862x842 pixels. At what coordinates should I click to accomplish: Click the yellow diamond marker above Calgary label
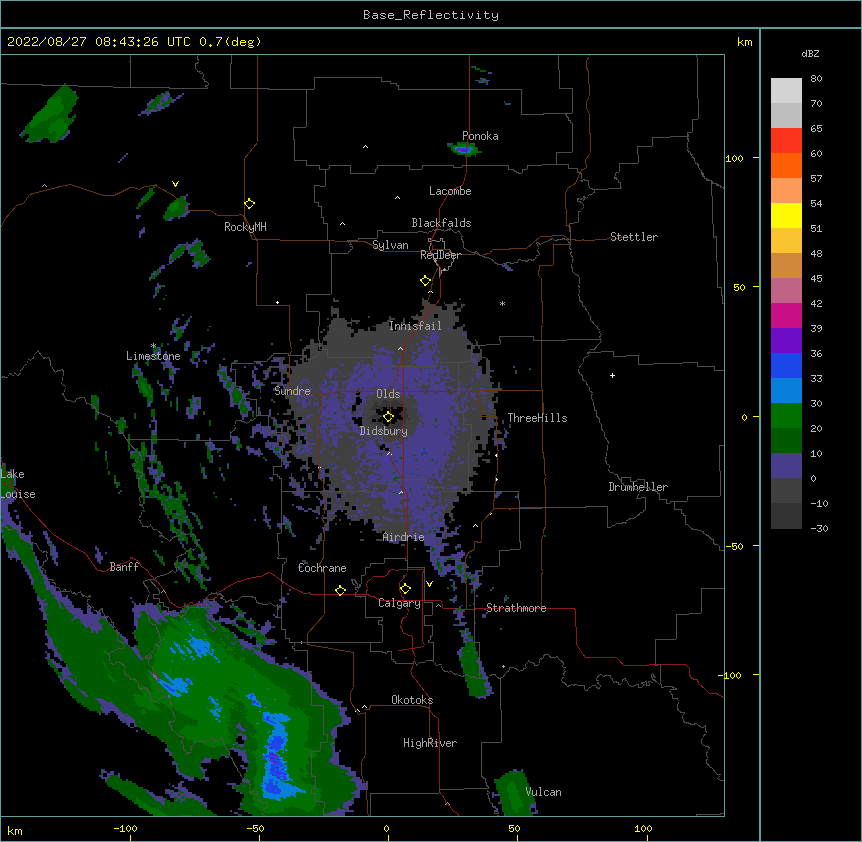click(x=405, y=589)
